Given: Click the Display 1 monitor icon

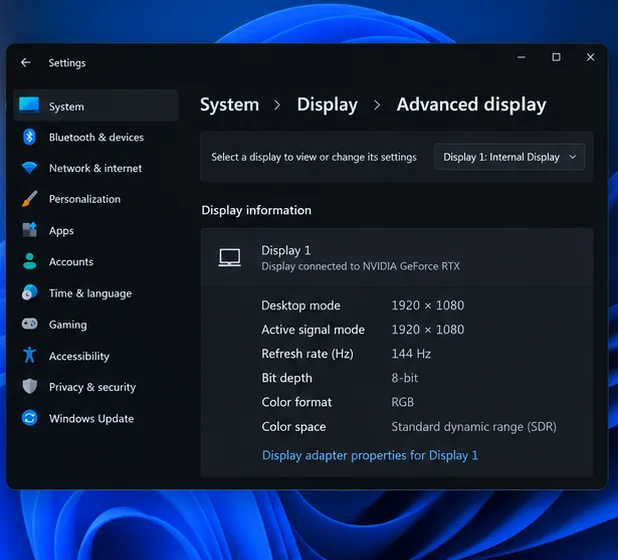Looking at the screenshot, I should point(230,258).
